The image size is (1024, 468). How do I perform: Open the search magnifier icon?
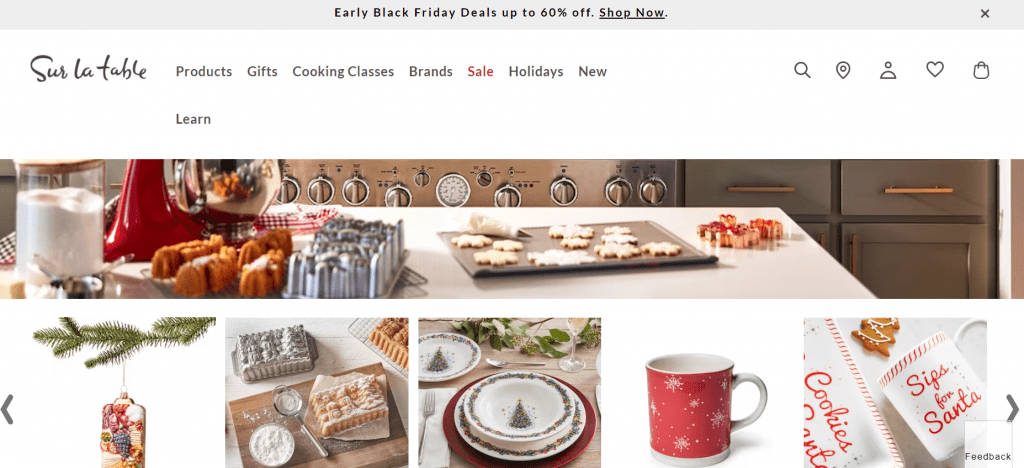coord(802,70)
